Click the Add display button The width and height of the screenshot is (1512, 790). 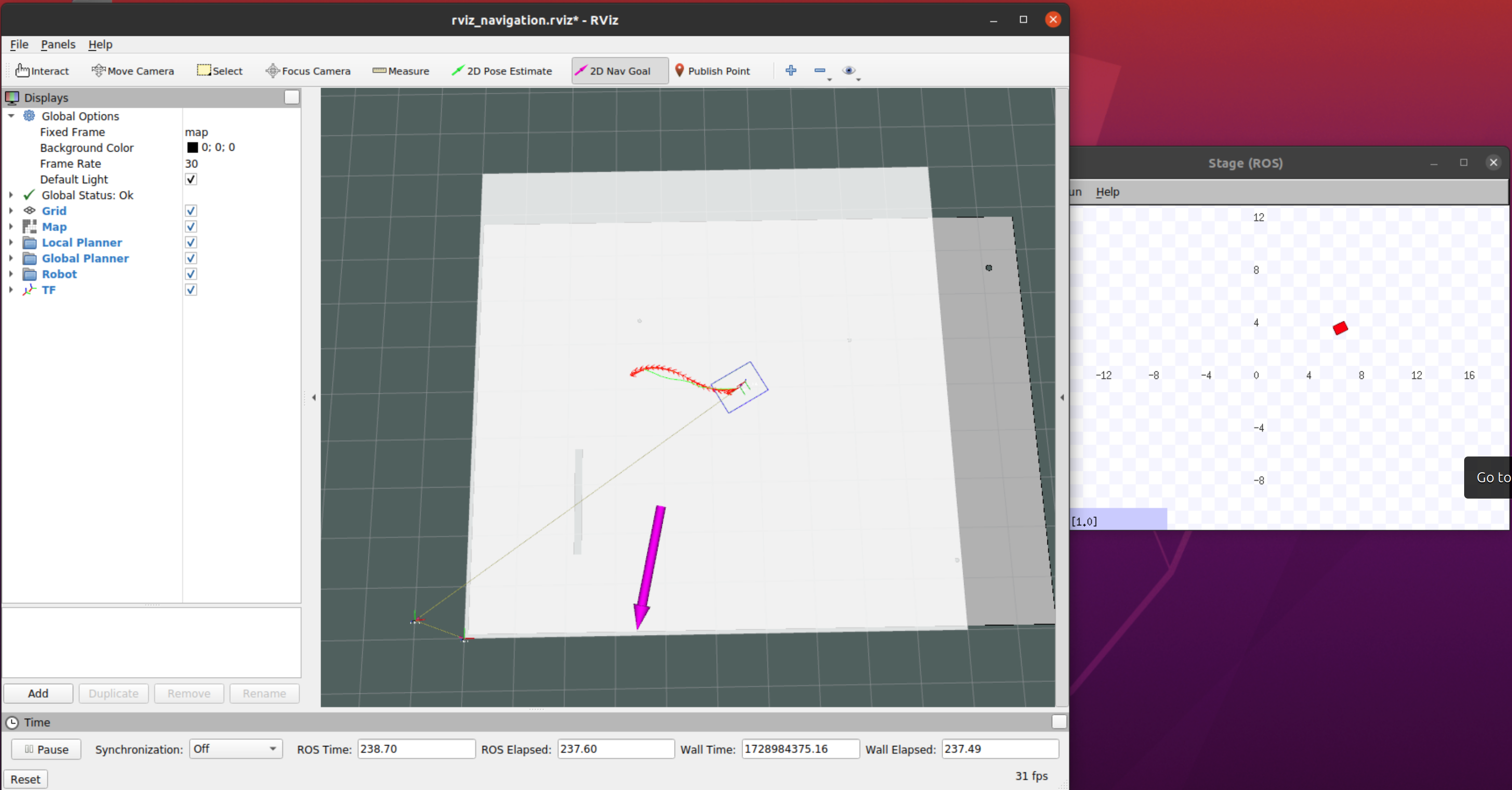tap(38, 693)
